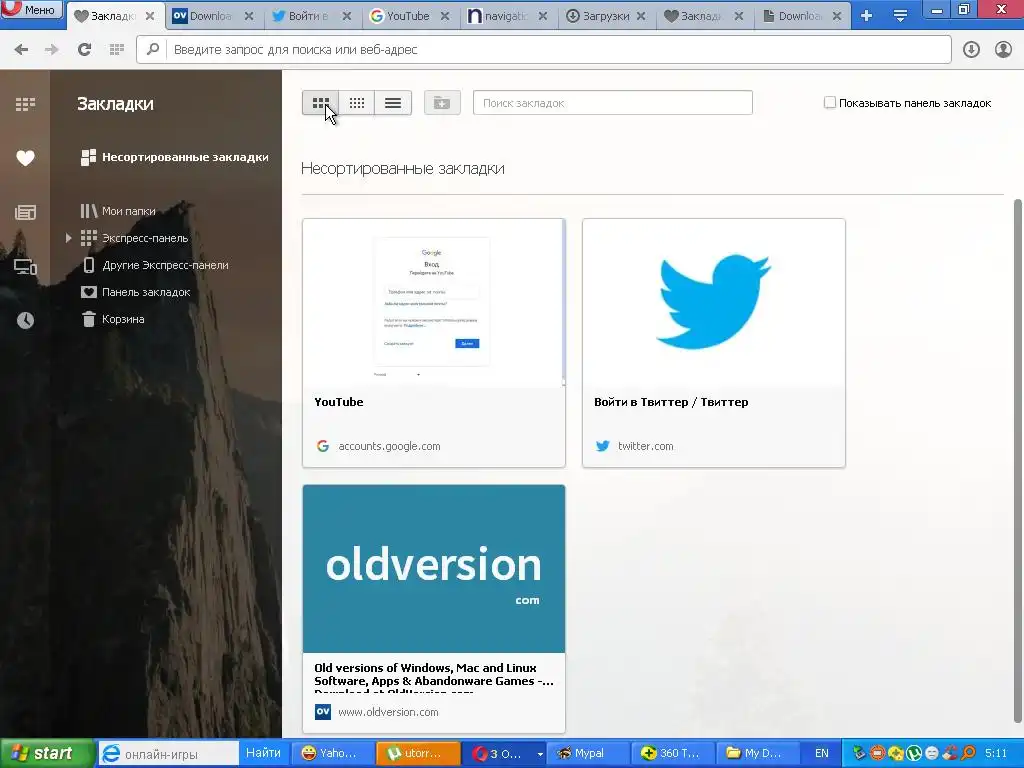The image size is (1024, 768).
Task: Open My D... folder taskbar item
Action: coord(758,753)
